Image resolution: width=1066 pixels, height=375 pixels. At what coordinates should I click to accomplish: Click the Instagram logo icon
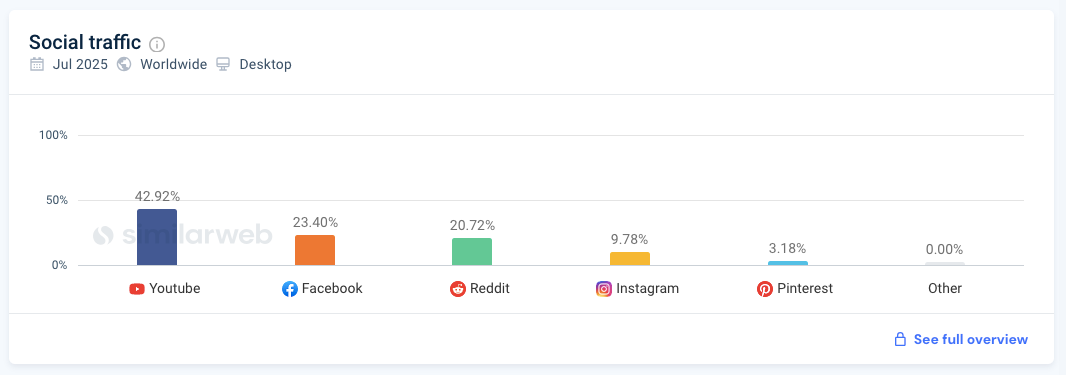(x=604, y=289)
